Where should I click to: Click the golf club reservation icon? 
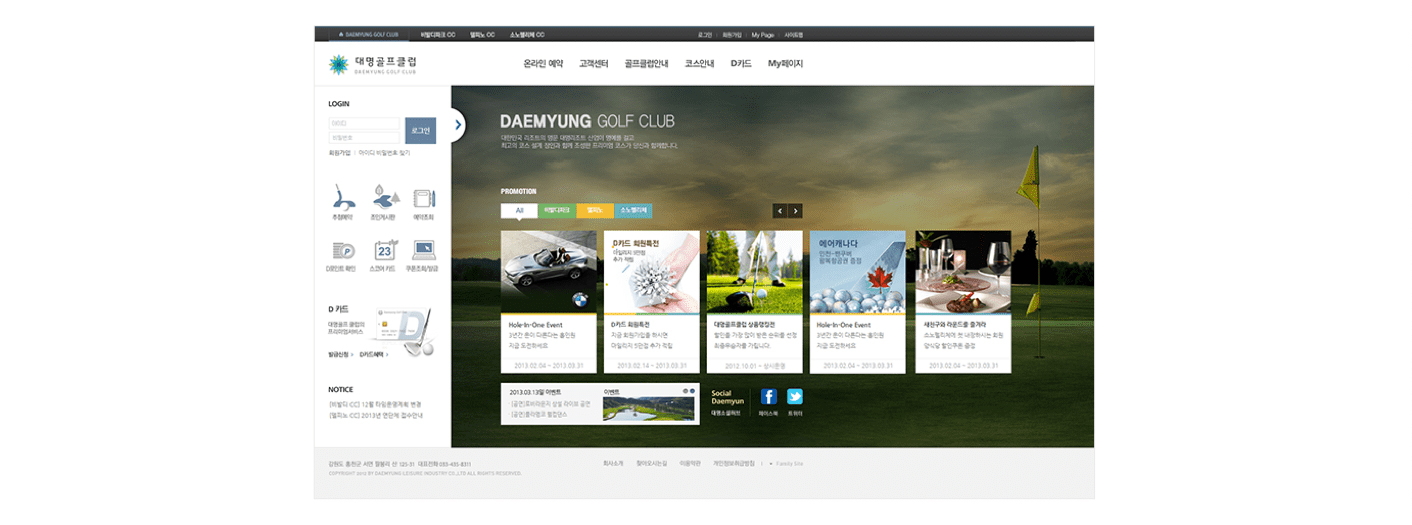[342, 195]
